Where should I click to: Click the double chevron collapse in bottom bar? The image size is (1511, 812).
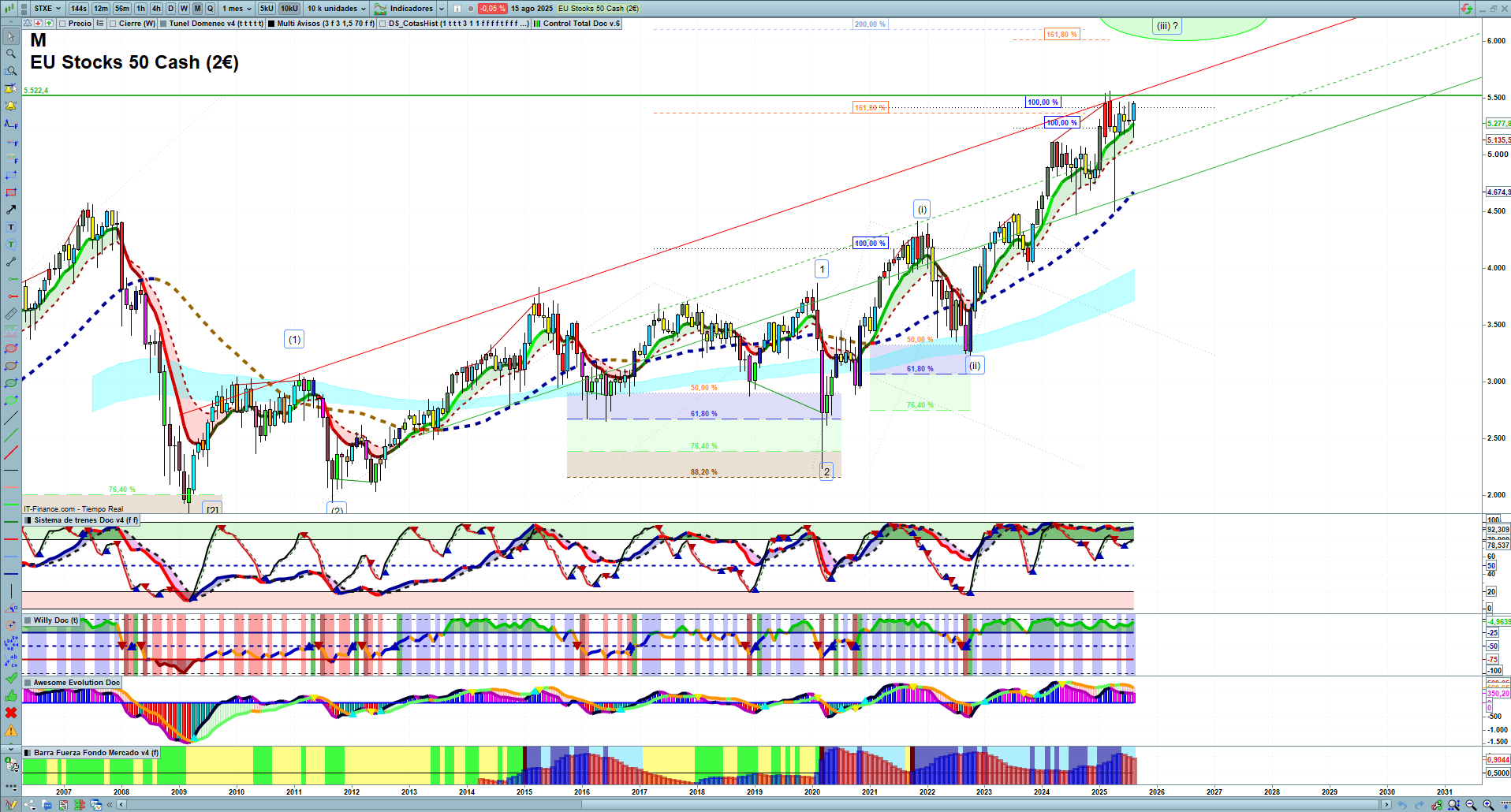click(110, 805)
